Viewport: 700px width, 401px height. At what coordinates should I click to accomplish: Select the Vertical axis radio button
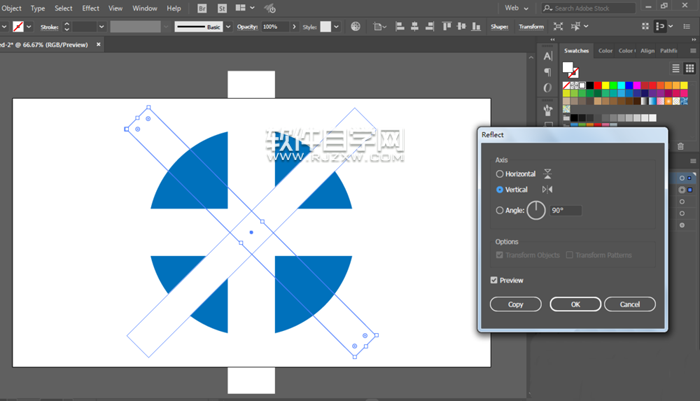coord(500,189)
